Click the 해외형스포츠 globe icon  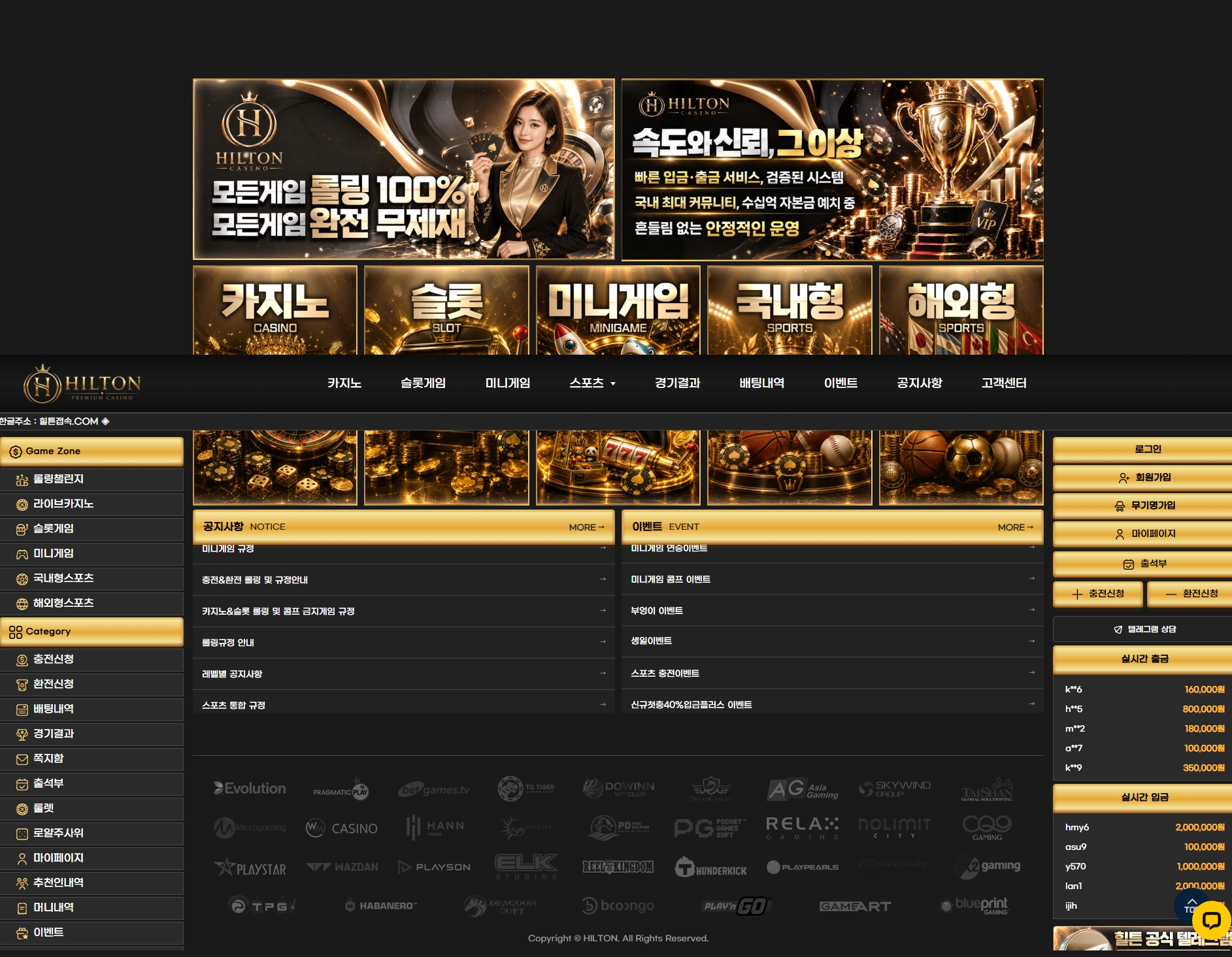[x=22, y=604]
